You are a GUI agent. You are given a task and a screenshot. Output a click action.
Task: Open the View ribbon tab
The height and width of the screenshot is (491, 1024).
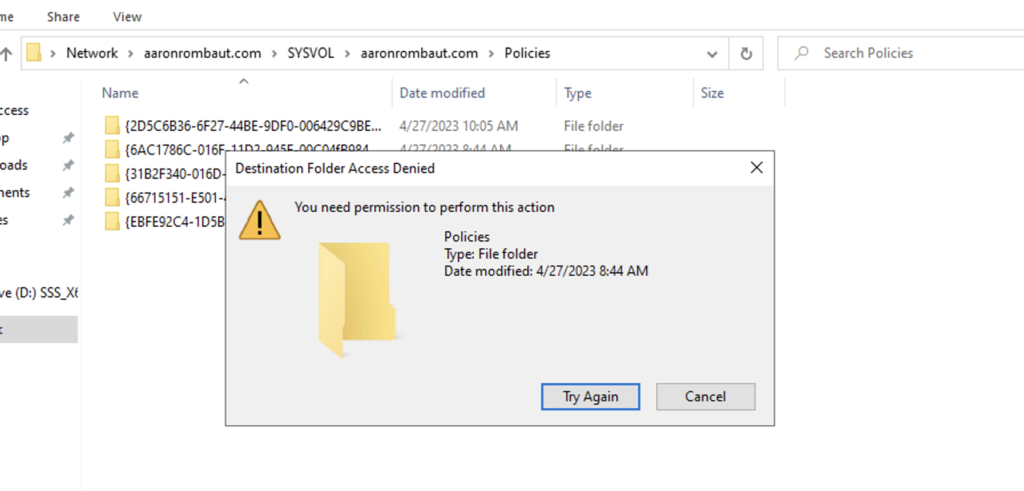(x=127, y=17)
